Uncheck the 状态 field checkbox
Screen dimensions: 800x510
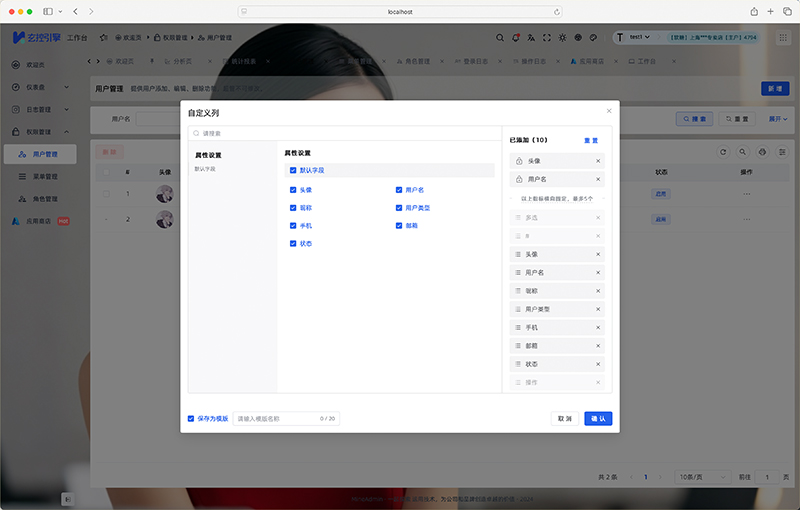click(x=293, y=244)
